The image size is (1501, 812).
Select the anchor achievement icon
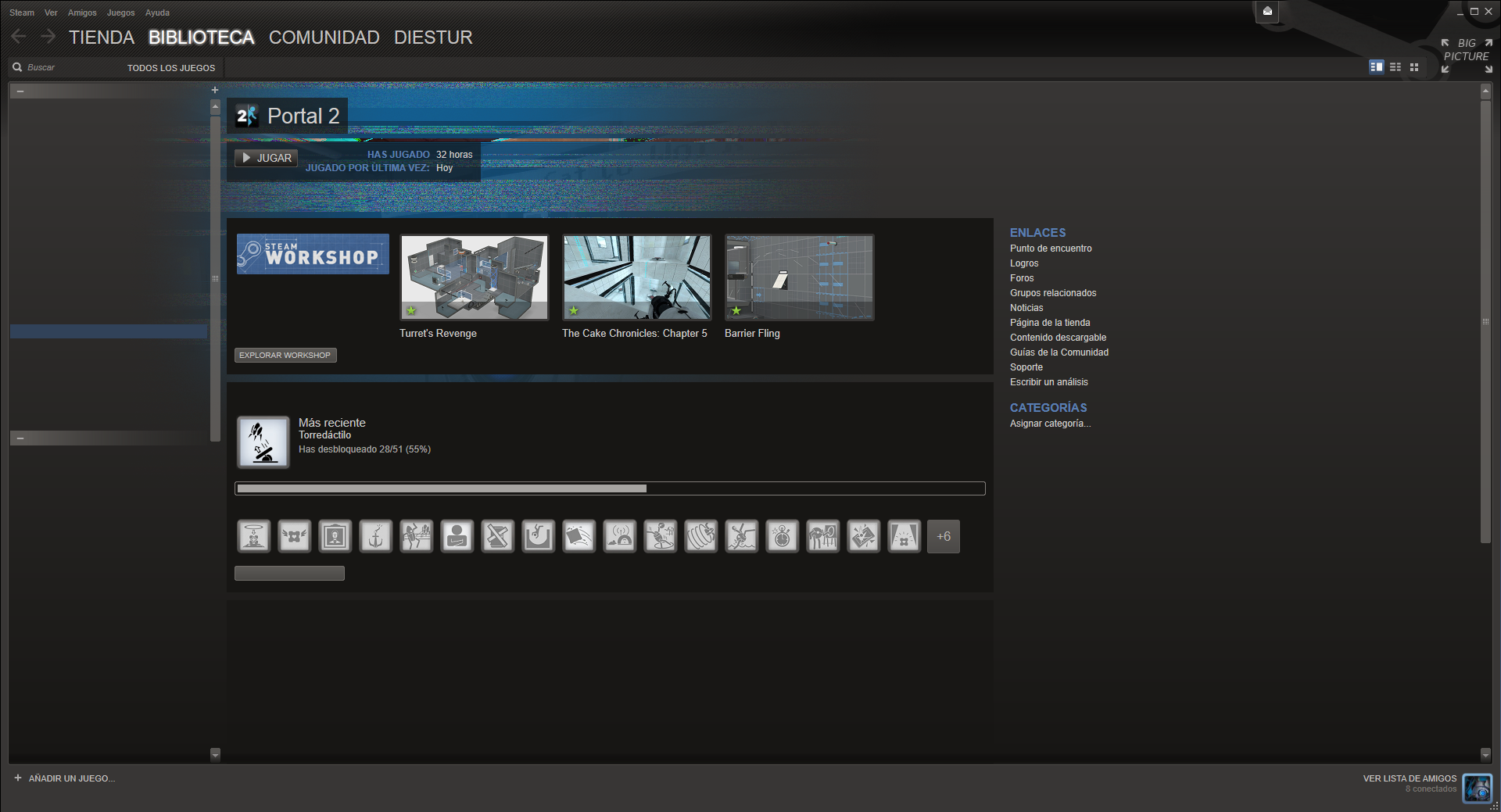376,536
